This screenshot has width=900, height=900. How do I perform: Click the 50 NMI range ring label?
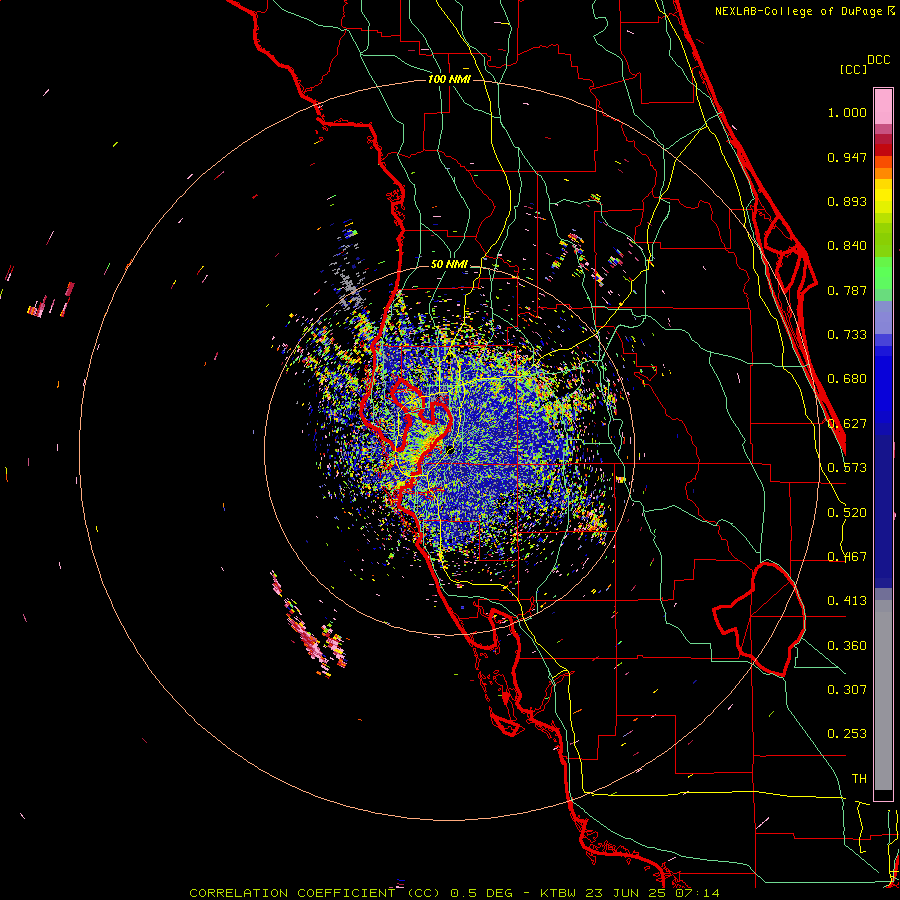click(x=449, y=265)
